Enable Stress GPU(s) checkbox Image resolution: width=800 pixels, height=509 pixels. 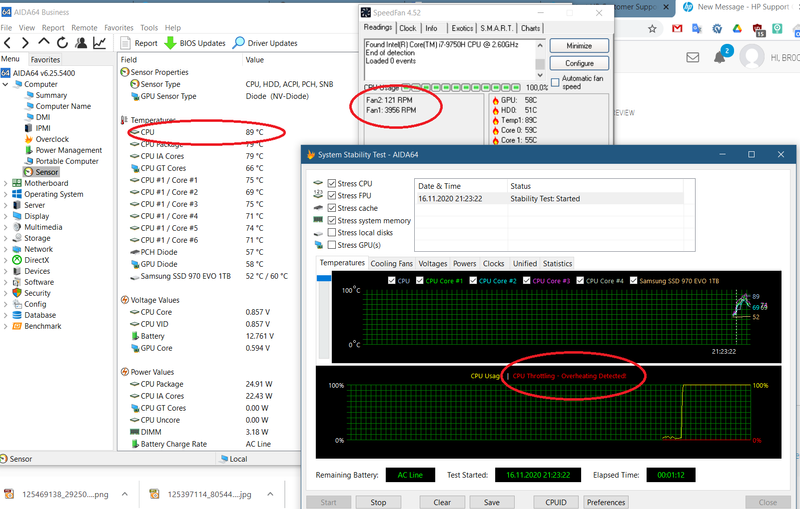[332, 245]
